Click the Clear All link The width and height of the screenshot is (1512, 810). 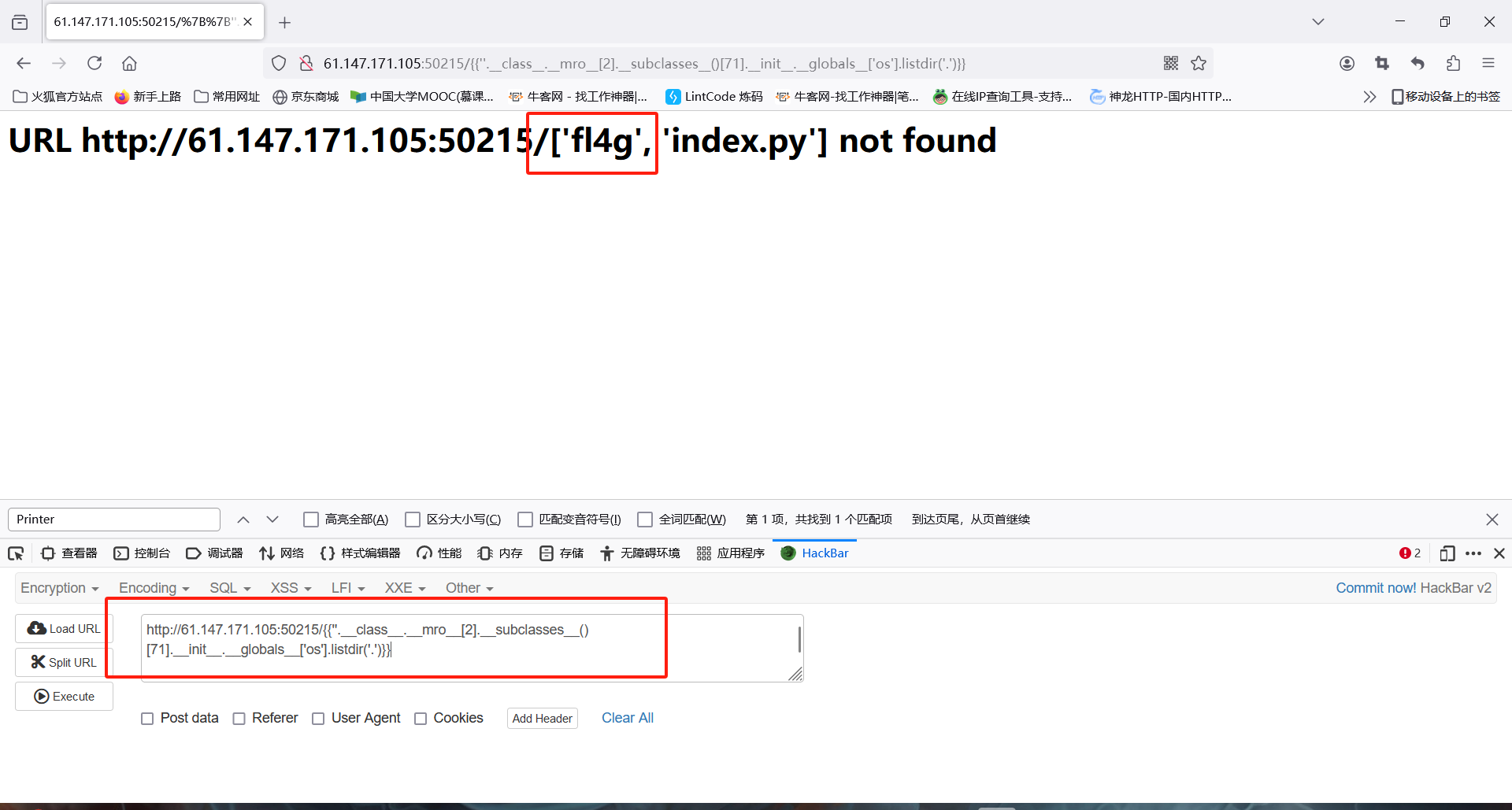(x=627, y=718)
